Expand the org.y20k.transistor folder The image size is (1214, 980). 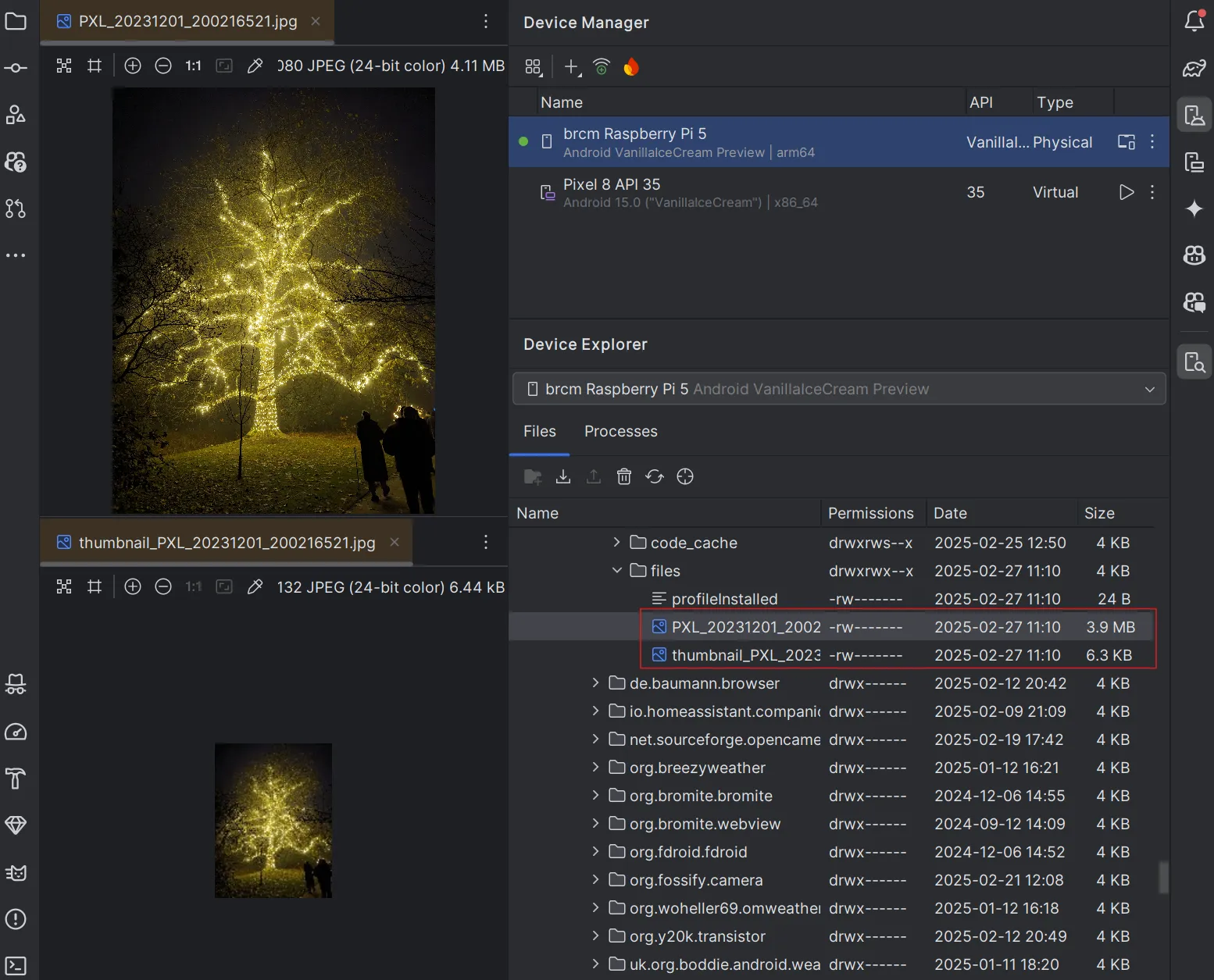point(595,935)
